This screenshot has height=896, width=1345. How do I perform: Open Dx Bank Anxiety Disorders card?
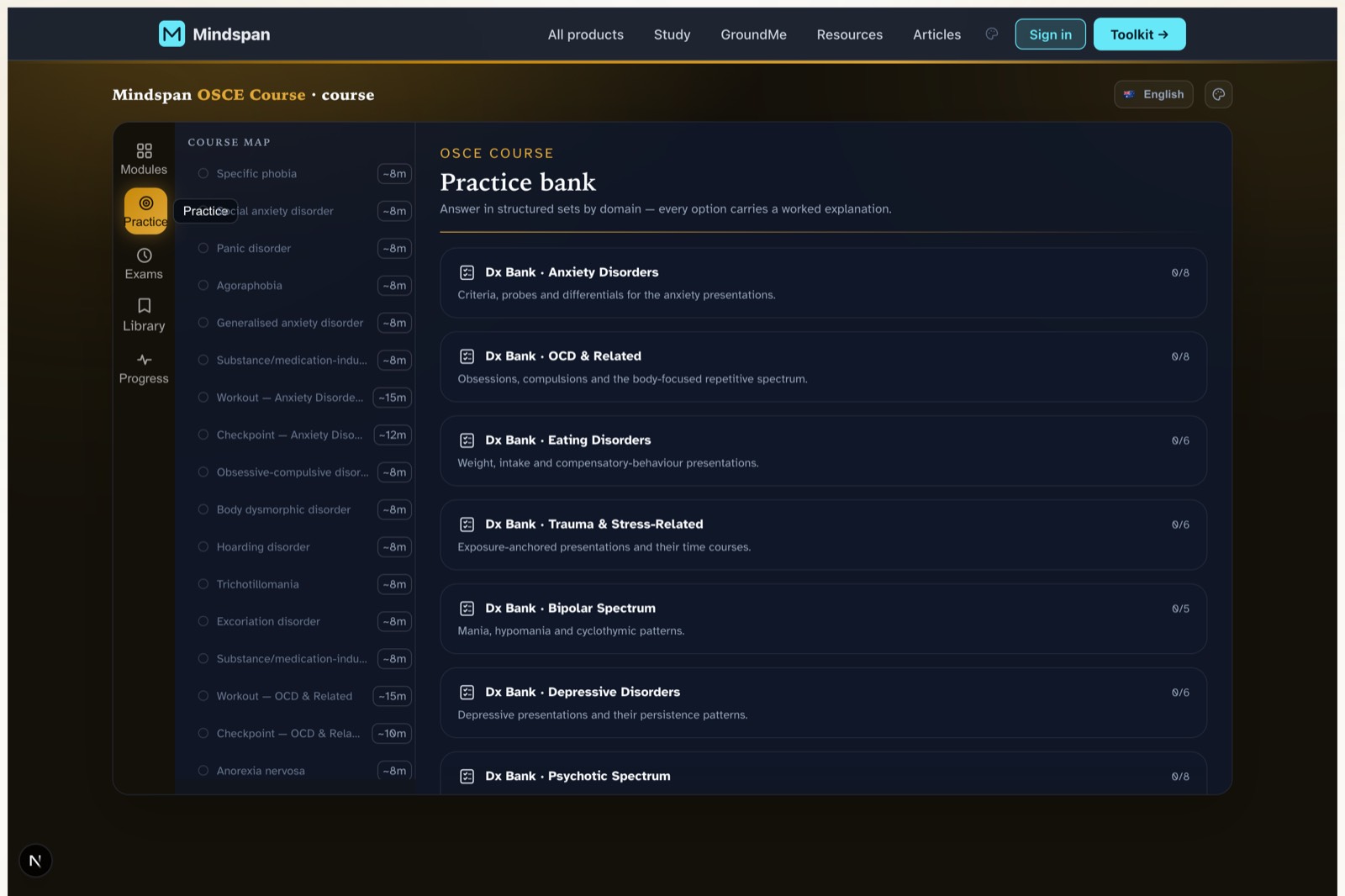(823, 282)
